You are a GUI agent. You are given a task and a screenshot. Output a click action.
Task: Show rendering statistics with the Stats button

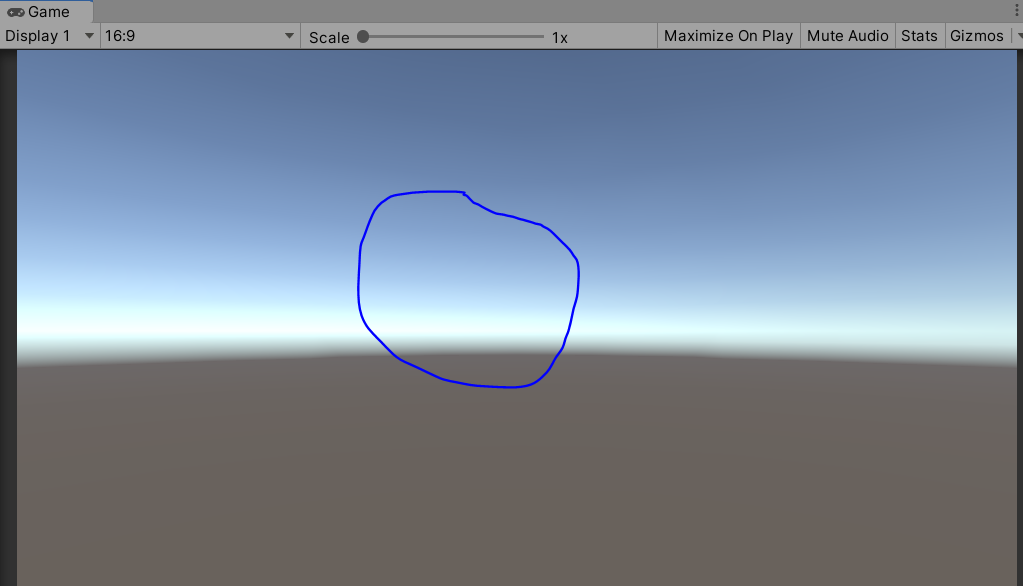pyautogui.click(x=919, y=35)
